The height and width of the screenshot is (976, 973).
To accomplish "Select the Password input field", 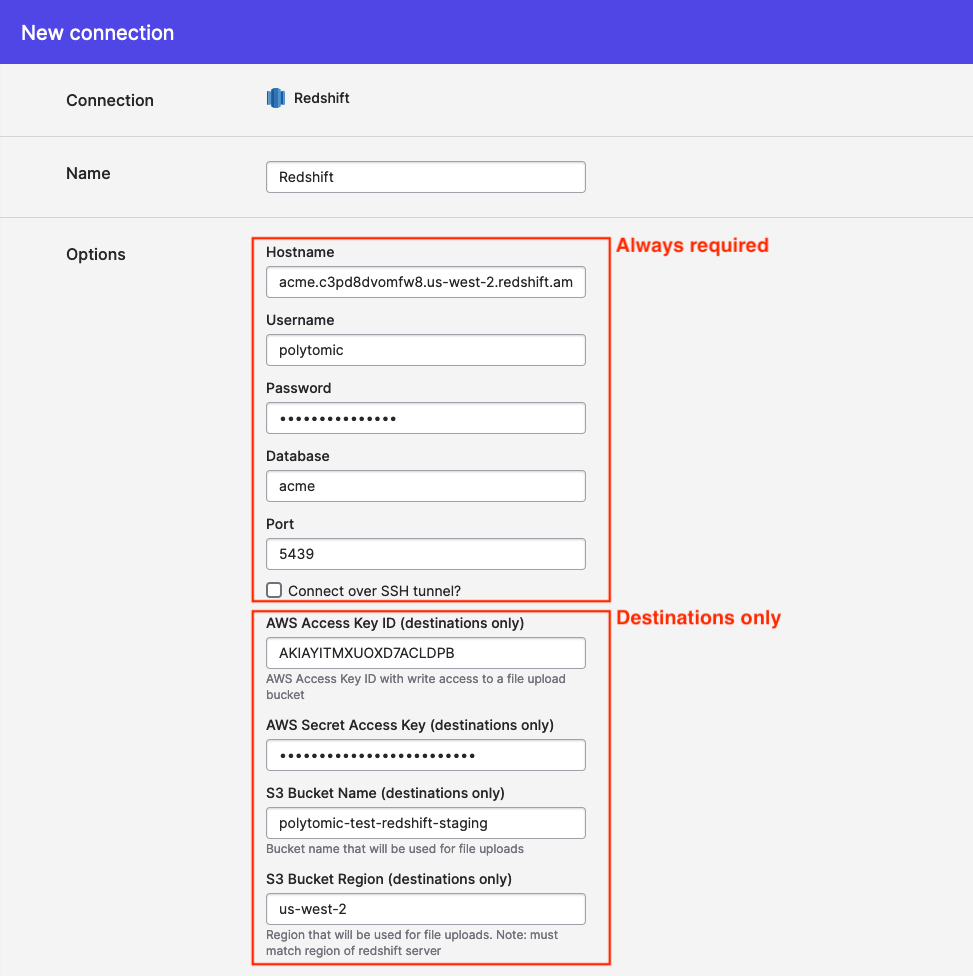I will point(426,418).
